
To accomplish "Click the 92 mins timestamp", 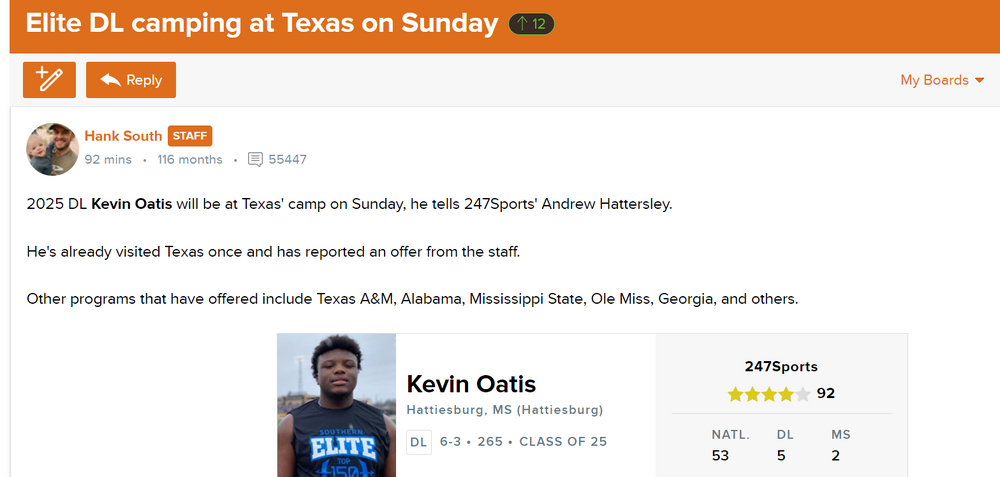I will tap(108, 159).
